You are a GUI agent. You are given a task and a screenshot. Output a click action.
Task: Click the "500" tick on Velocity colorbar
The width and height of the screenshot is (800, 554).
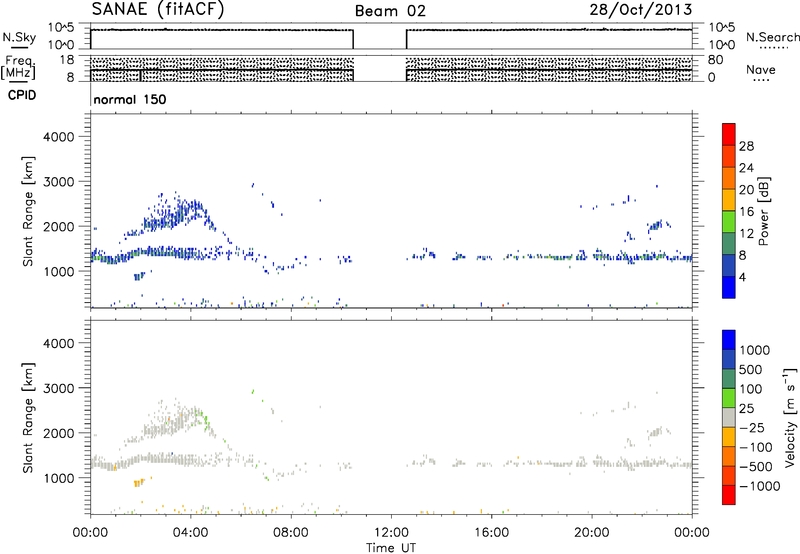(x=753, y=369)
